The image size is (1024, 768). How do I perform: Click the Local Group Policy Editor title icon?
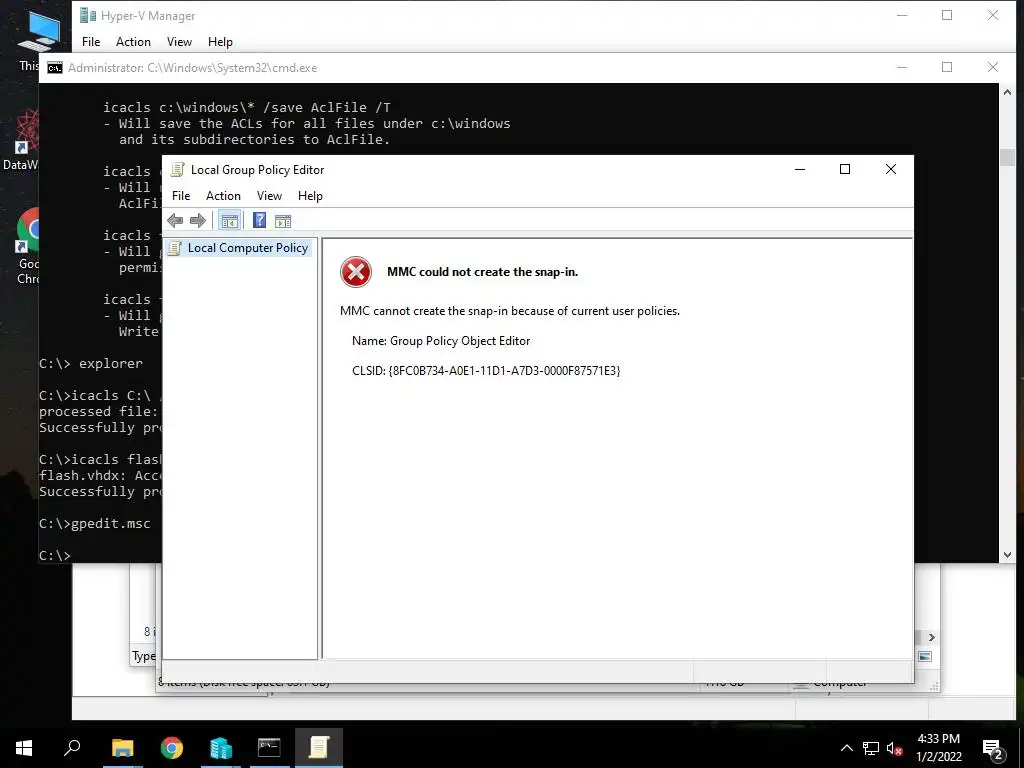[177, 170]
